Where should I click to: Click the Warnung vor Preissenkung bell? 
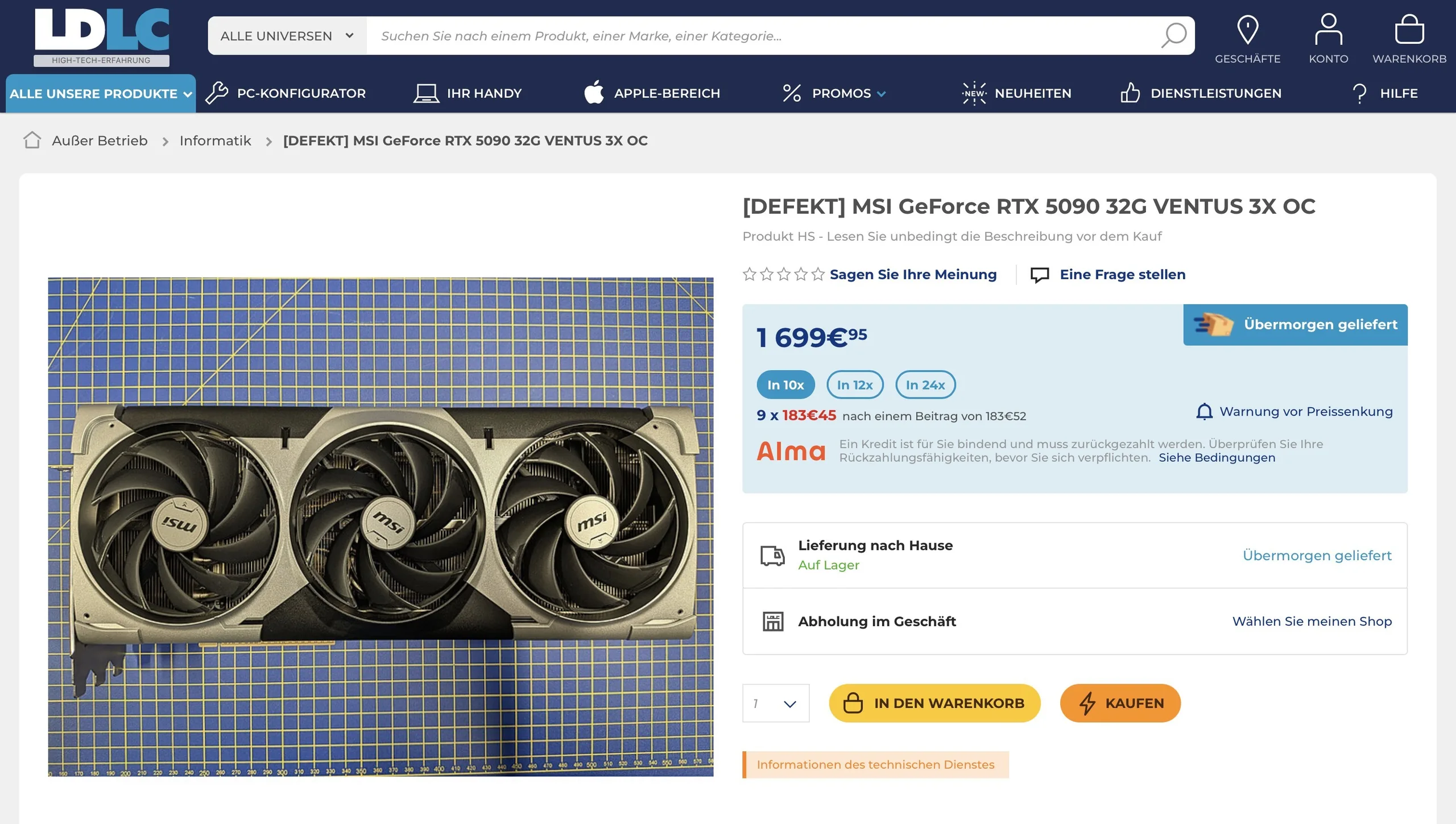(1204, 412)
